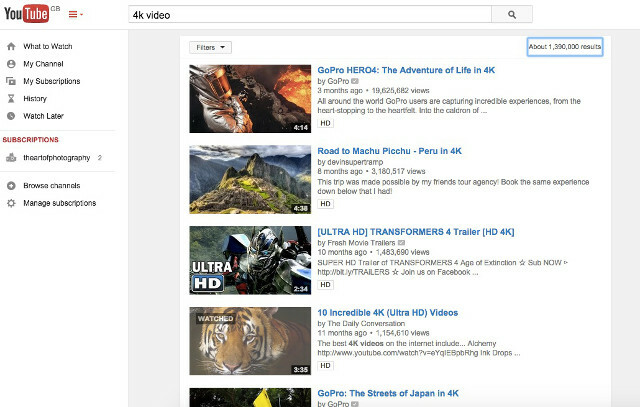Open Road to Machu Picchu thumbnail

coord(250,180)
